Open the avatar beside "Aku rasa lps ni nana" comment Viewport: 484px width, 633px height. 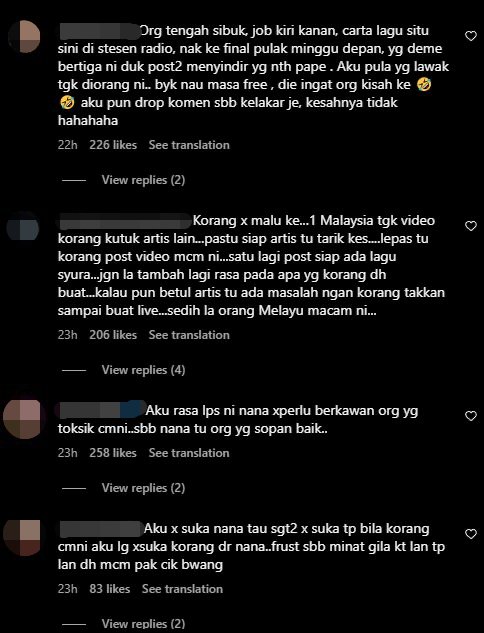(22, 419)
